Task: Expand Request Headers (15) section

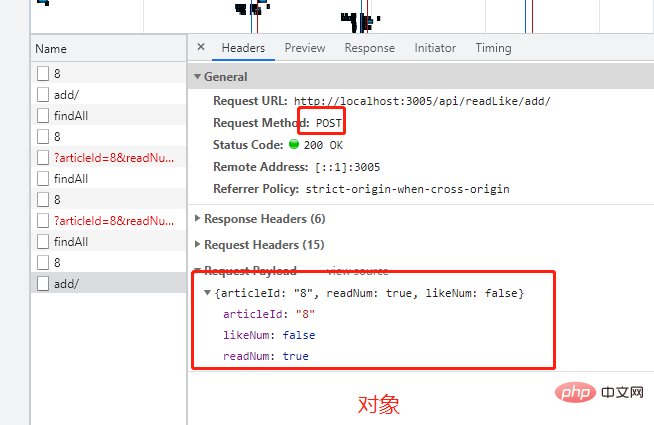Action: pyautogui.click(x=198, y=244)
